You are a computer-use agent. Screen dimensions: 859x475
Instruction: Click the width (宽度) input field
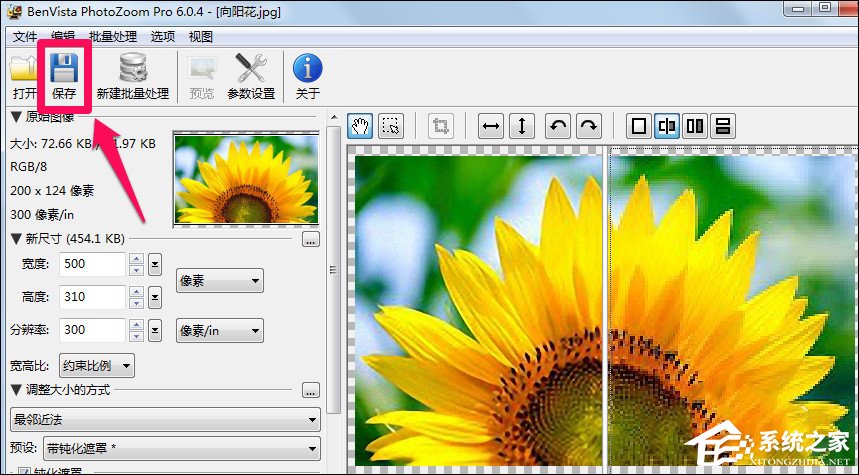pos(91,264)
